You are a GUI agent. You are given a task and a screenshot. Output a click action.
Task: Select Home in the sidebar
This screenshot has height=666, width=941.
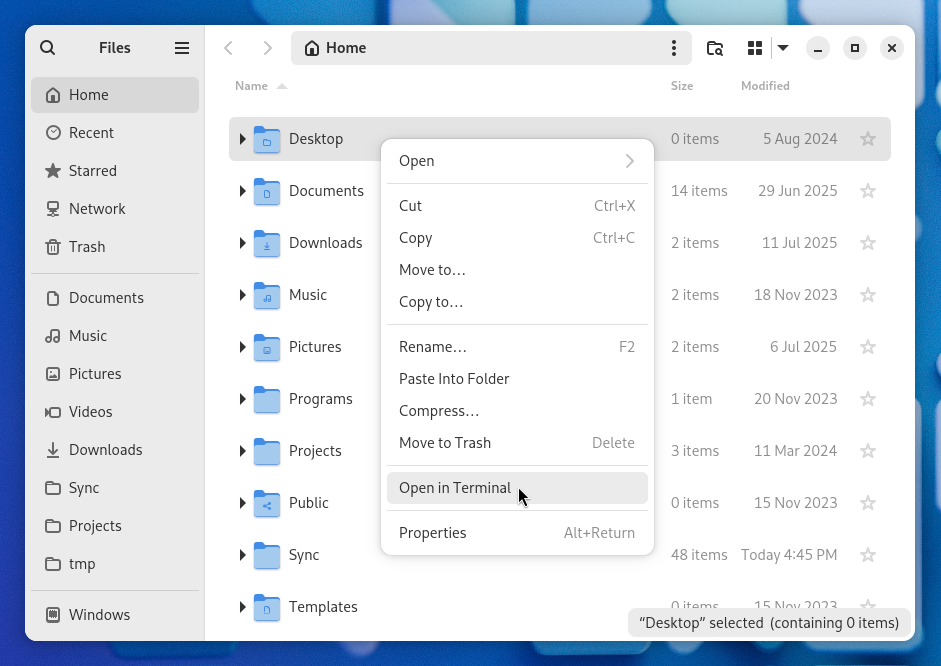(115, 95)
